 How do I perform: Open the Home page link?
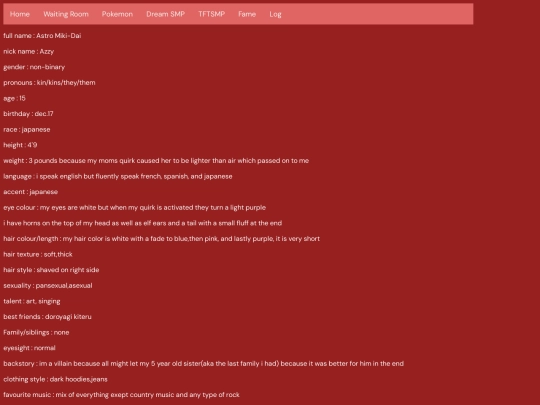[x=20, y=14]
